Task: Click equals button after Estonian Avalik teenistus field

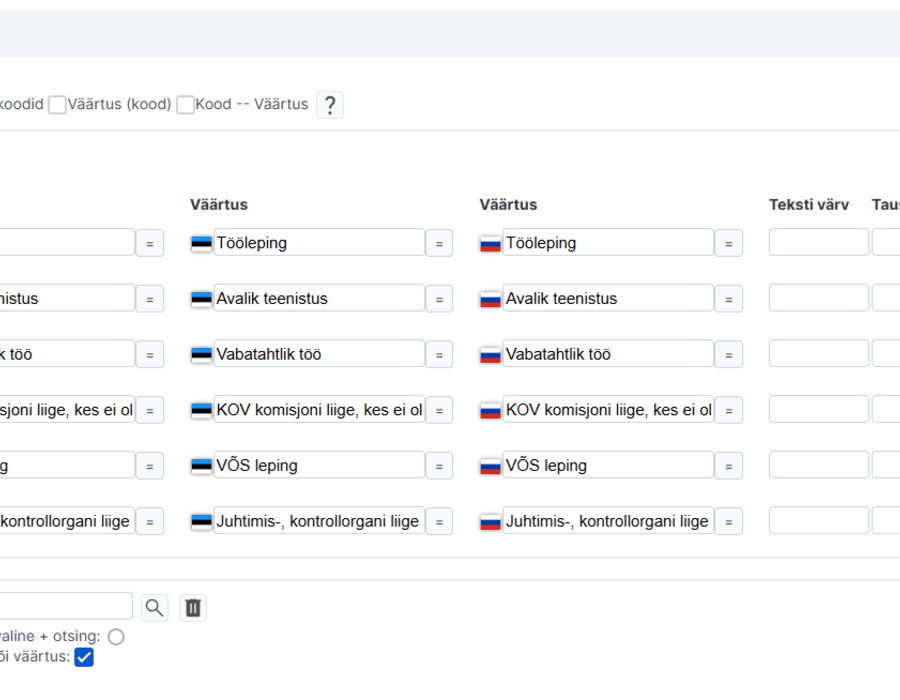Action: pyautogui.click(x=439, y=299)
